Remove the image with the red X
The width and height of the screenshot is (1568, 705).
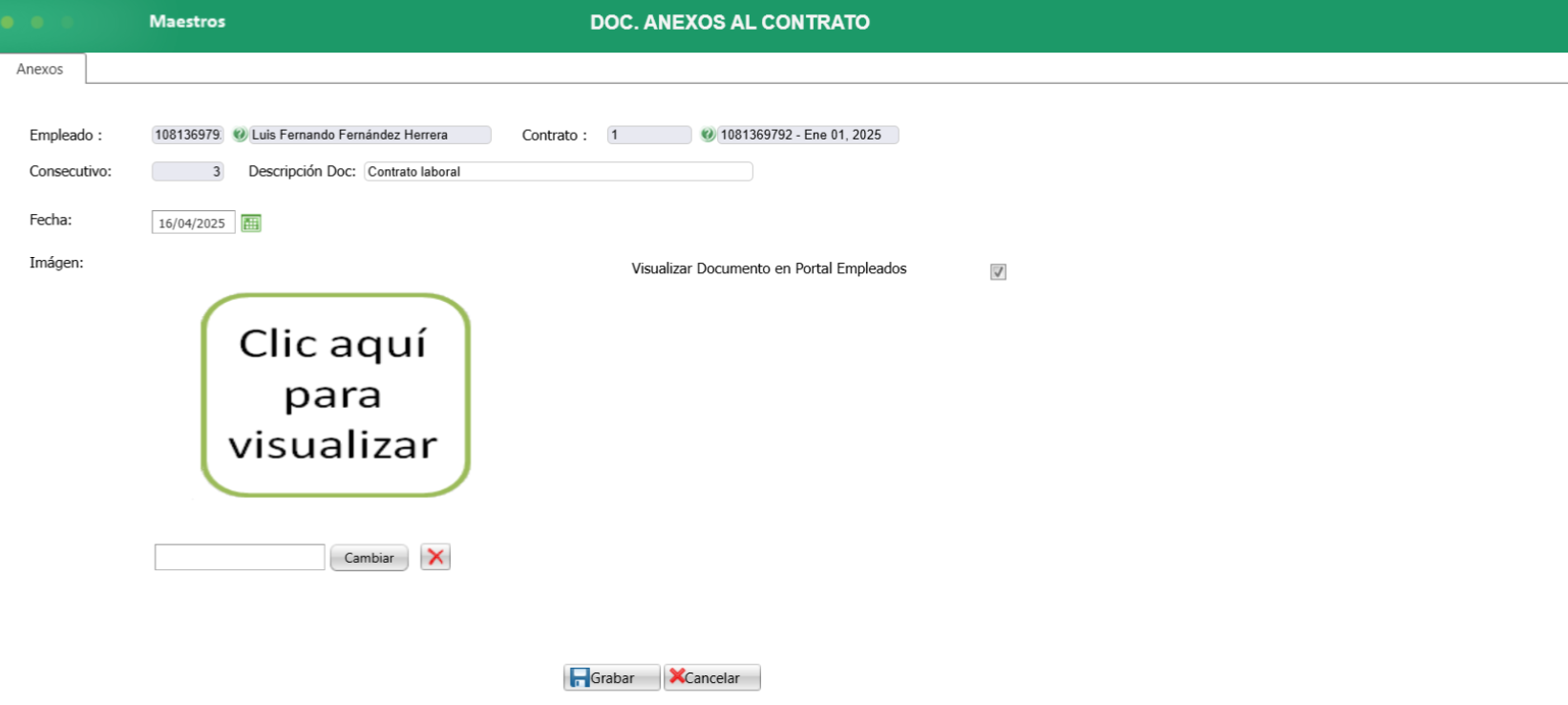(435, 557)
